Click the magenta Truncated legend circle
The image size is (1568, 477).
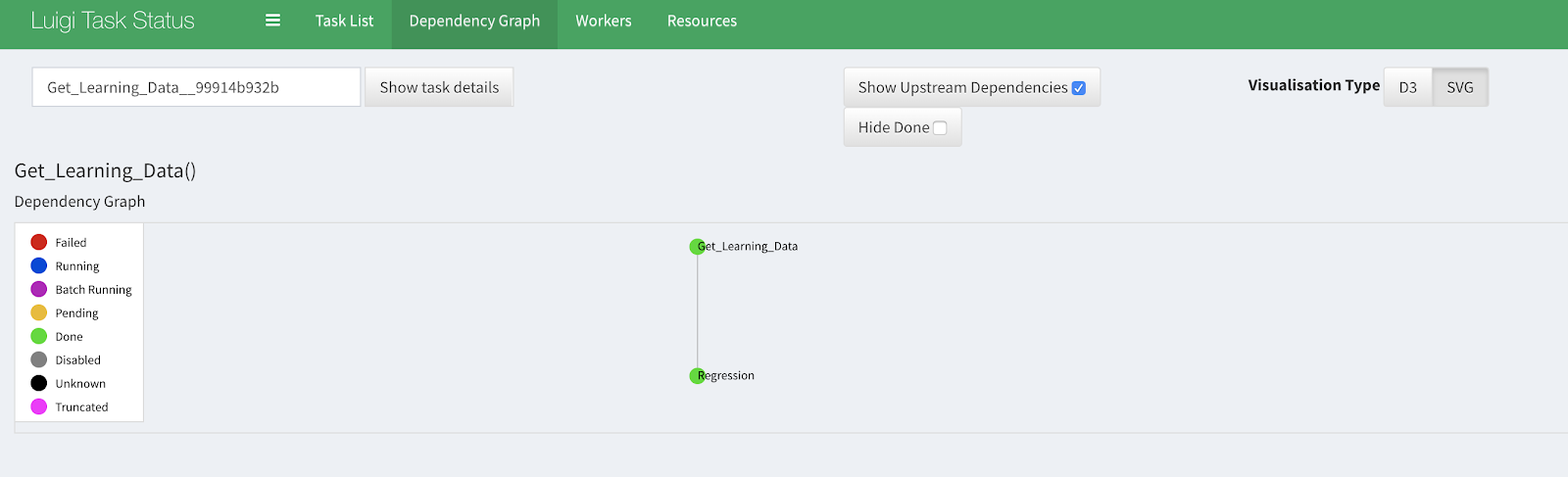[x=39, y=406]
